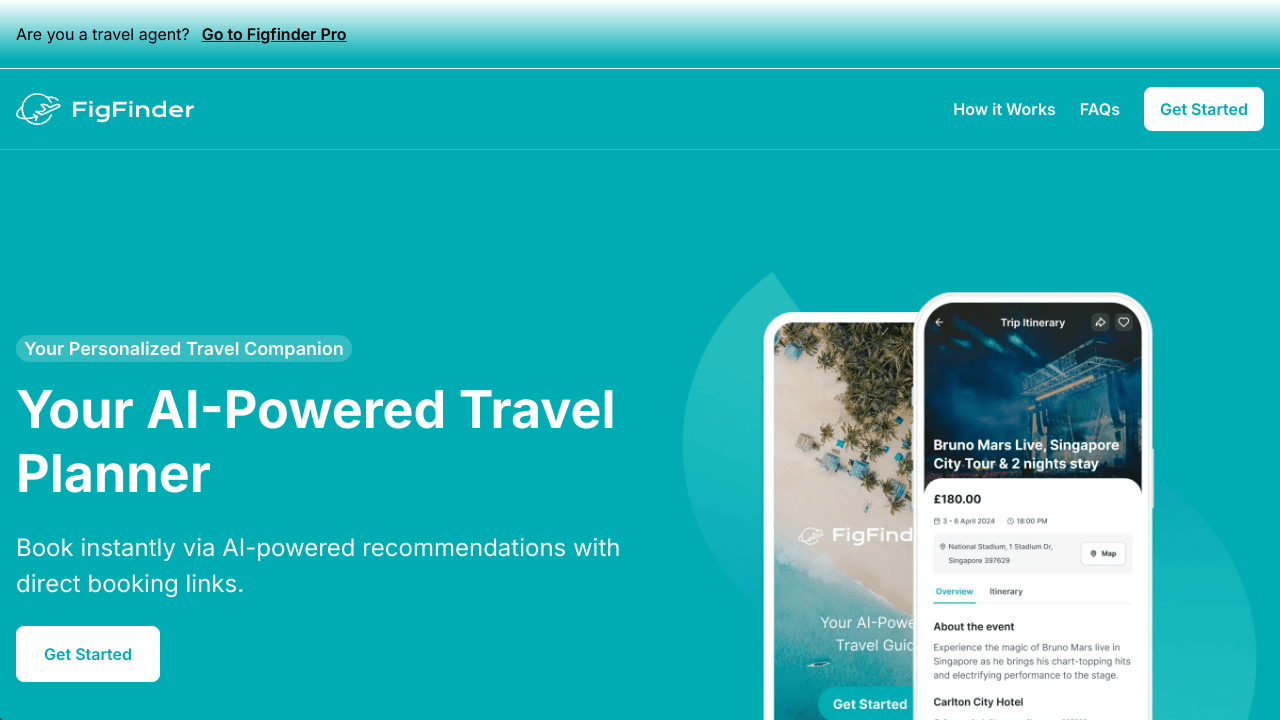The image size is (1280, 720).
Task: Tap the heart favorite icon in mockup
Action: point(1123,322)
